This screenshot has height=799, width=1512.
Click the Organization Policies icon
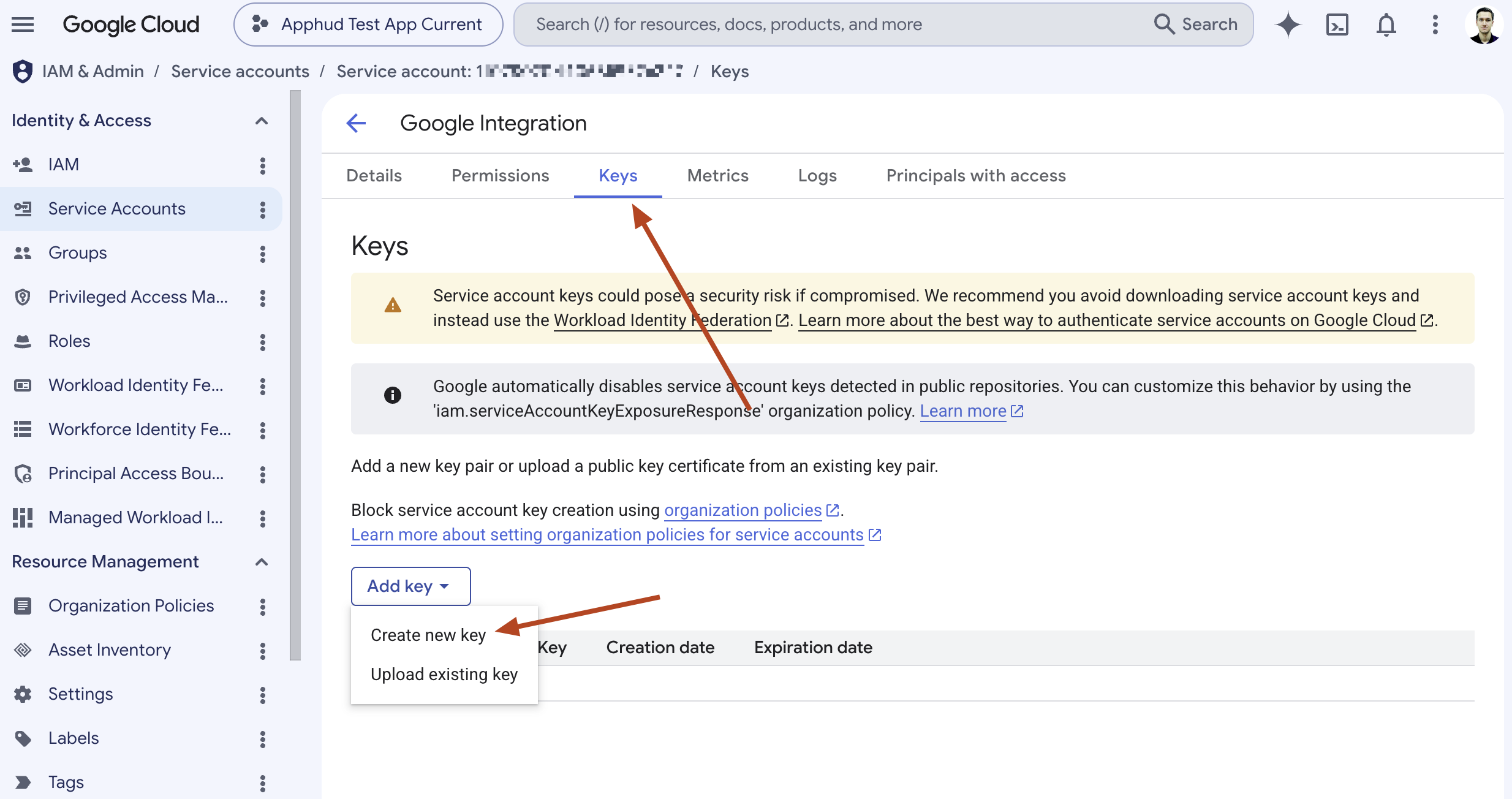[x=23, y=605]
